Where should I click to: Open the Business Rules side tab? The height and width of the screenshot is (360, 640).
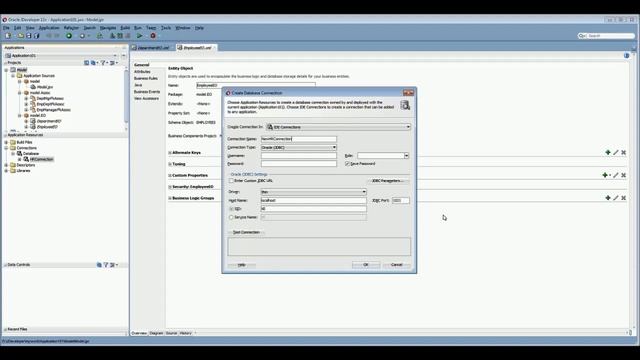click(146, 78)
